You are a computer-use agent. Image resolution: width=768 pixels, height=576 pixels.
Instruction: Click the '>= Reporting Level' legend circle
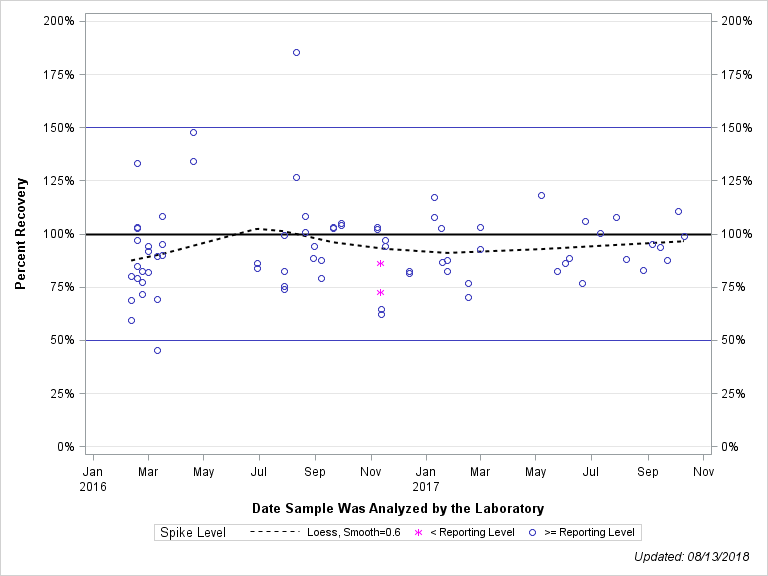(x=532, y=532)
